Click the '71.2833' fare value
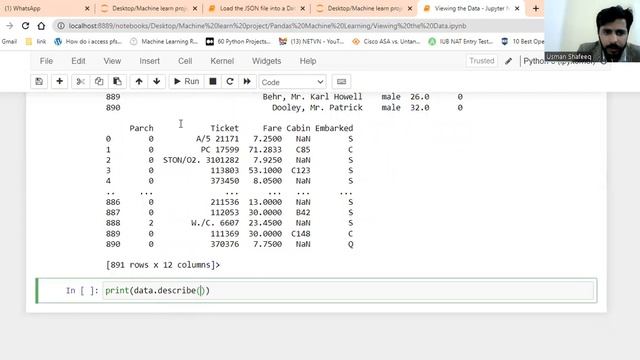Viewport: 640px width, 360px height. pyautogui.click(x=265, y=150)
